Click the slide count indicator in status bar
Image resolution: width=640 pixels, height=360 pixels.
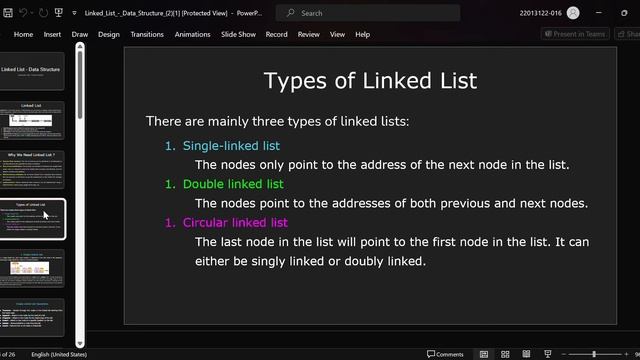point(8,354)
